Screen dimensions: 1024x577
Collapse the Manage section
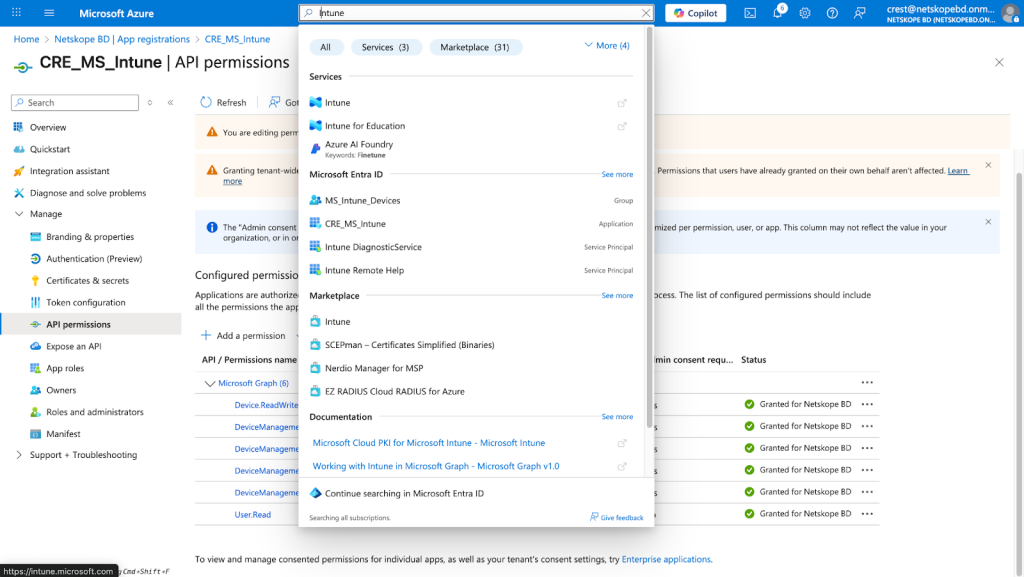tap(18, 214)
